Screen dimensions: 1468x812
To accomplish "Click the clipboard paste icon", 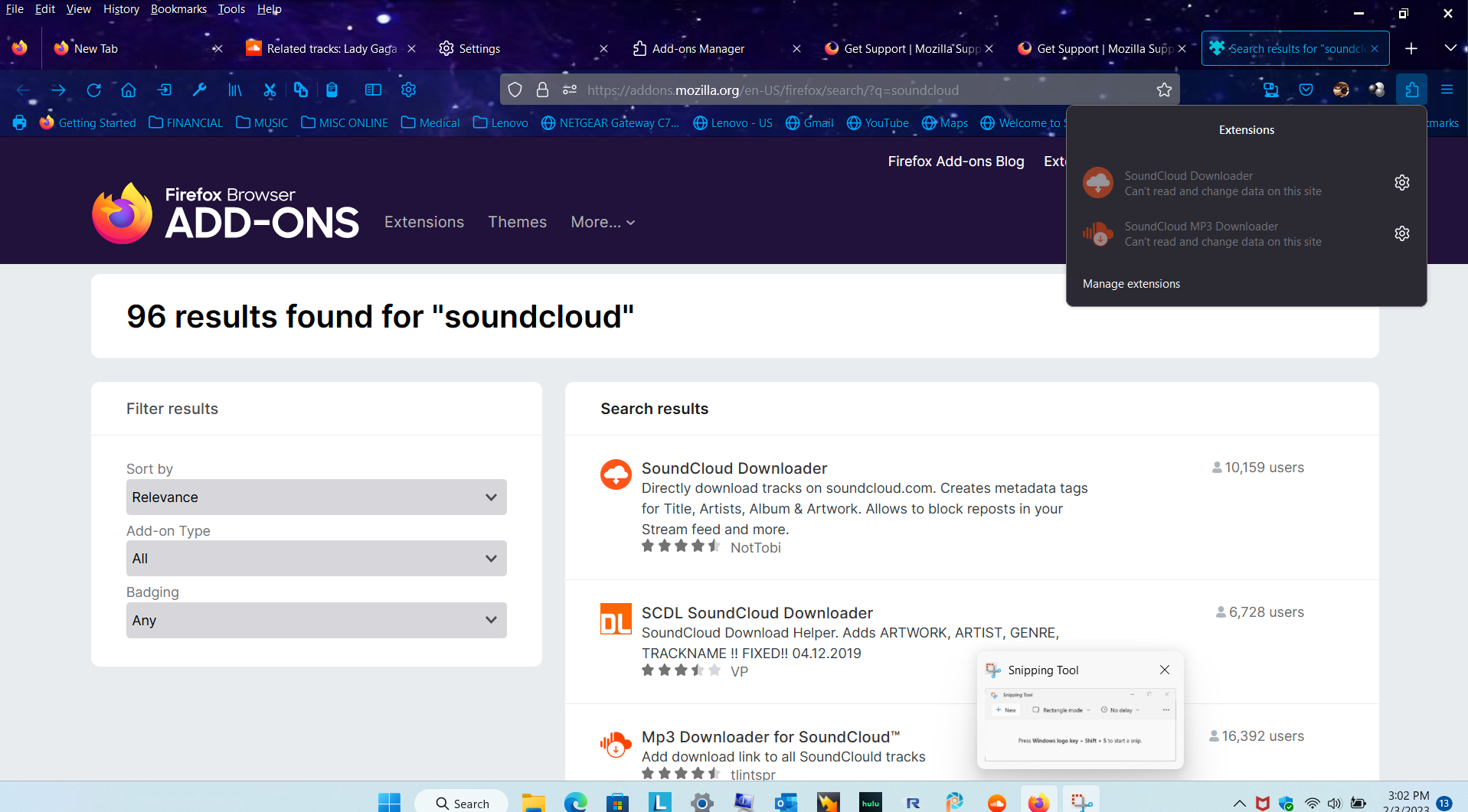I will [x=332, y=90].
